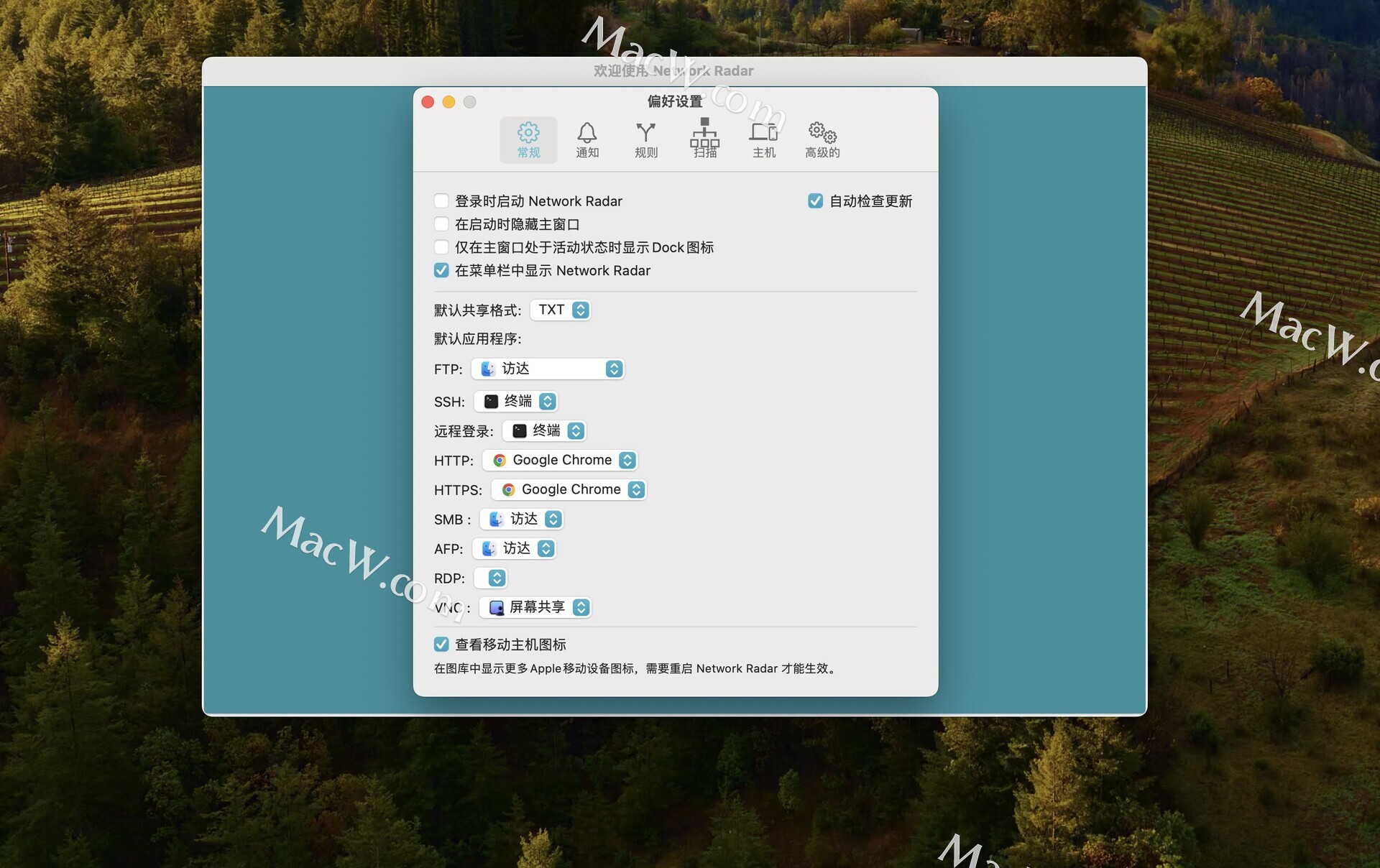
Task: Switch to the 扫描 scan tab
Action: click(x=705, y=139)
